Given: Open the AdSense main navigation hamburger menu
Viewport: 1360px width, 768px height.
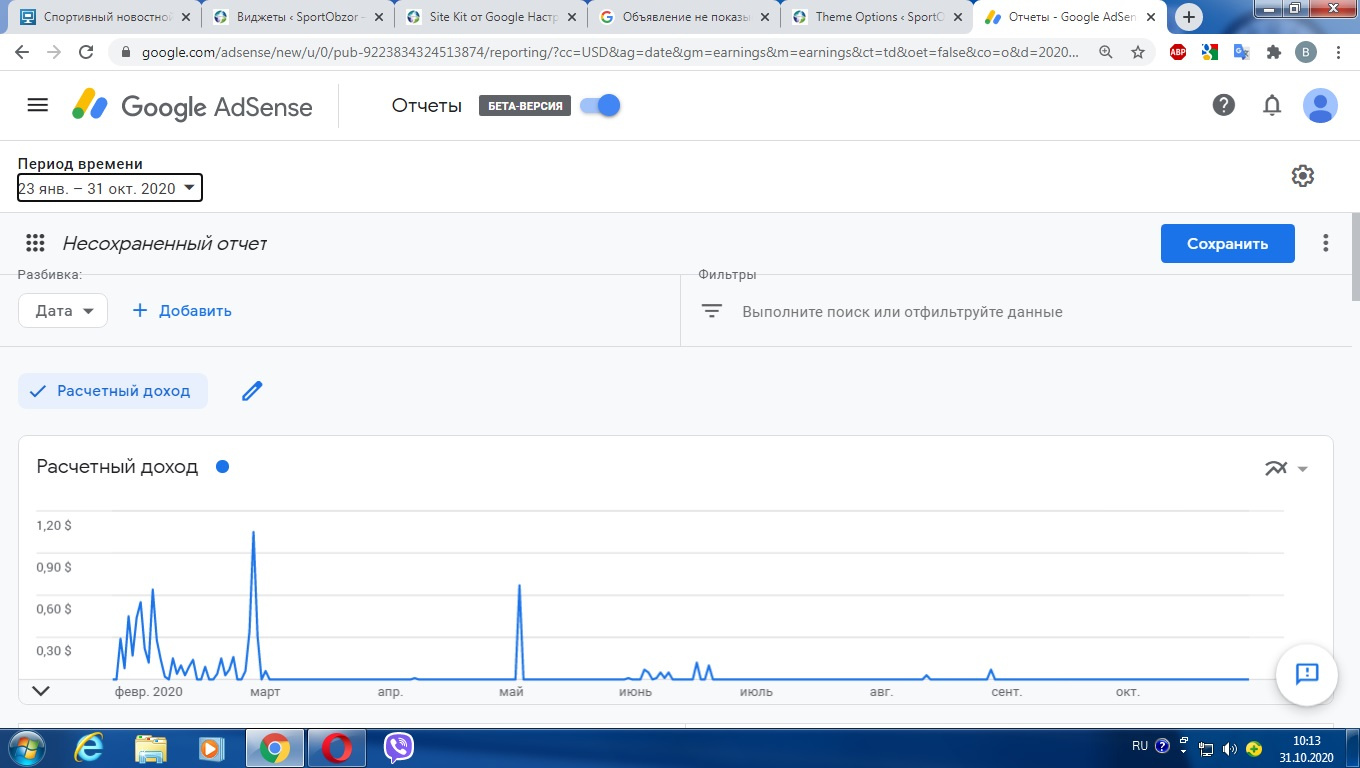Looking at the screenshot, I should (38, 105).
